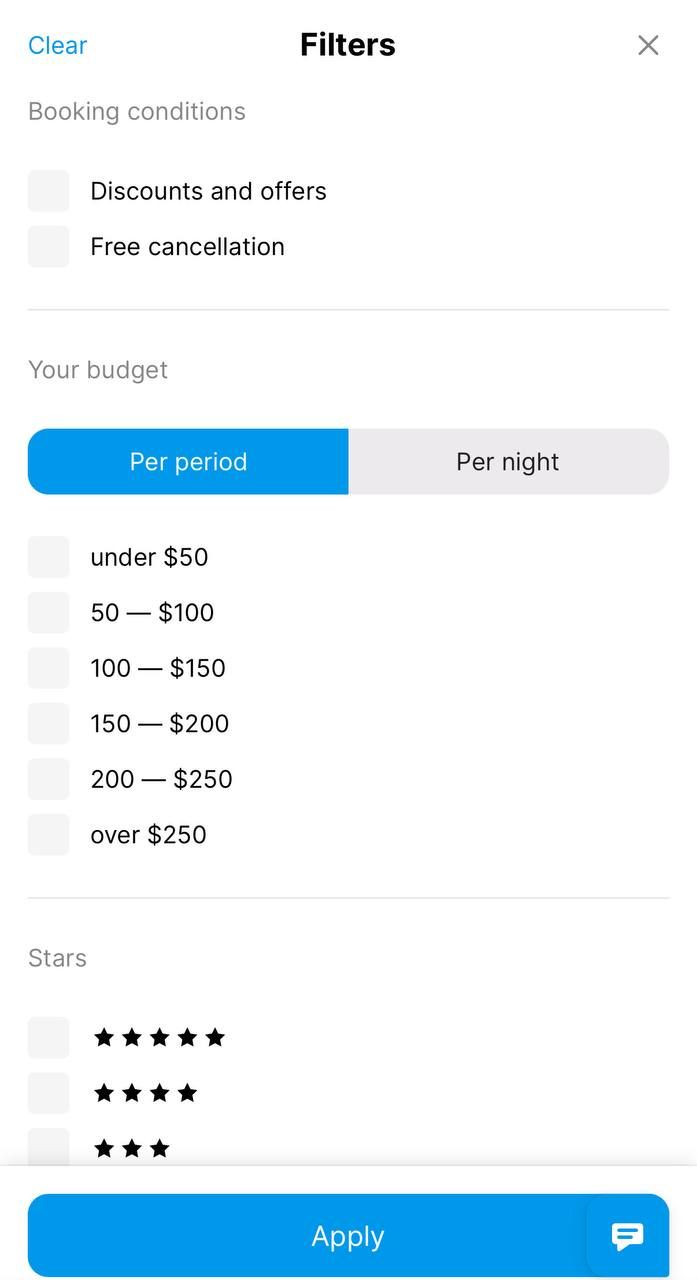The image size is (697, 1280).
Task: Enable Free cancellation
Action: pyautogui.click(x=48, y=246)
